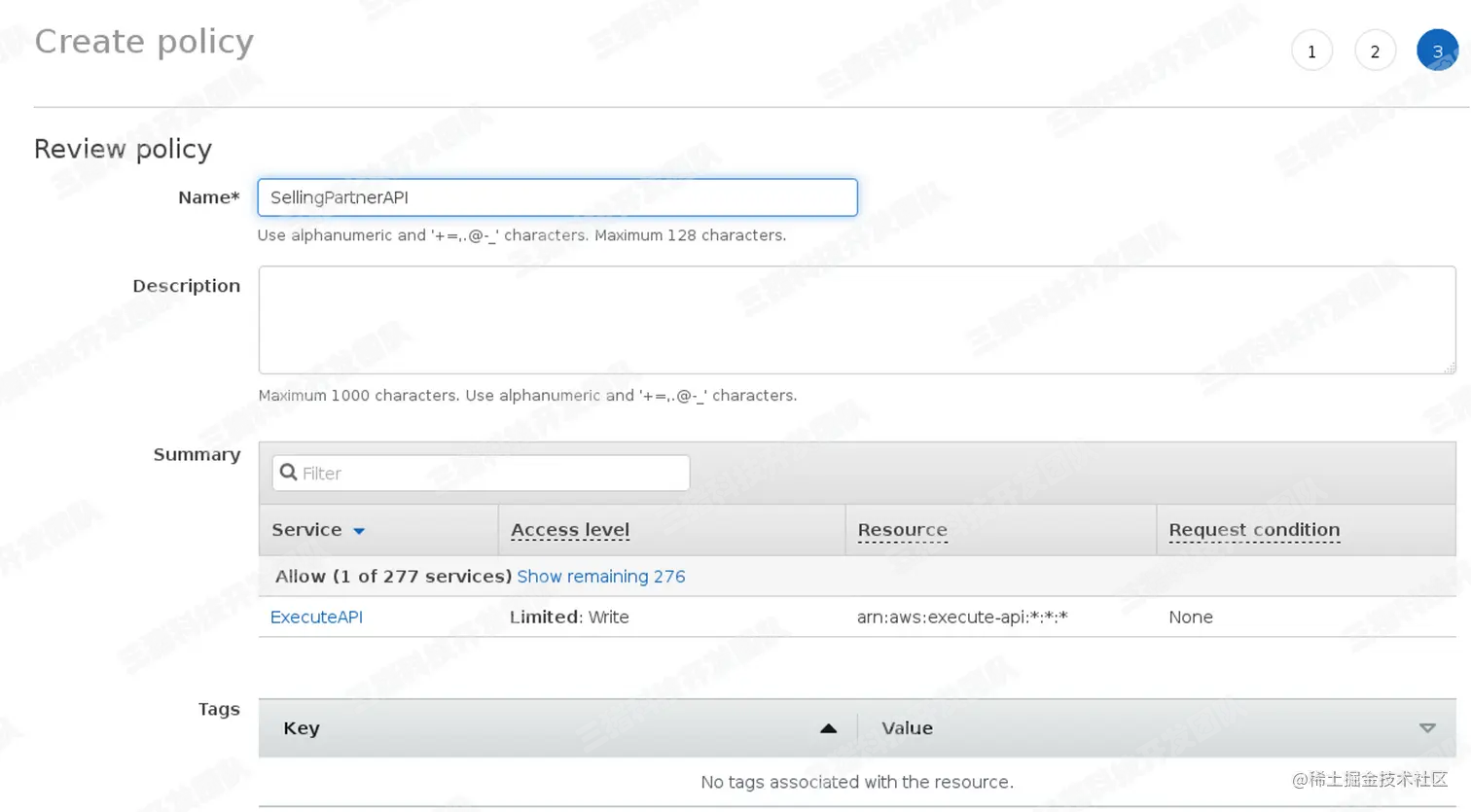Click into the Description text area

click(857, 320)
